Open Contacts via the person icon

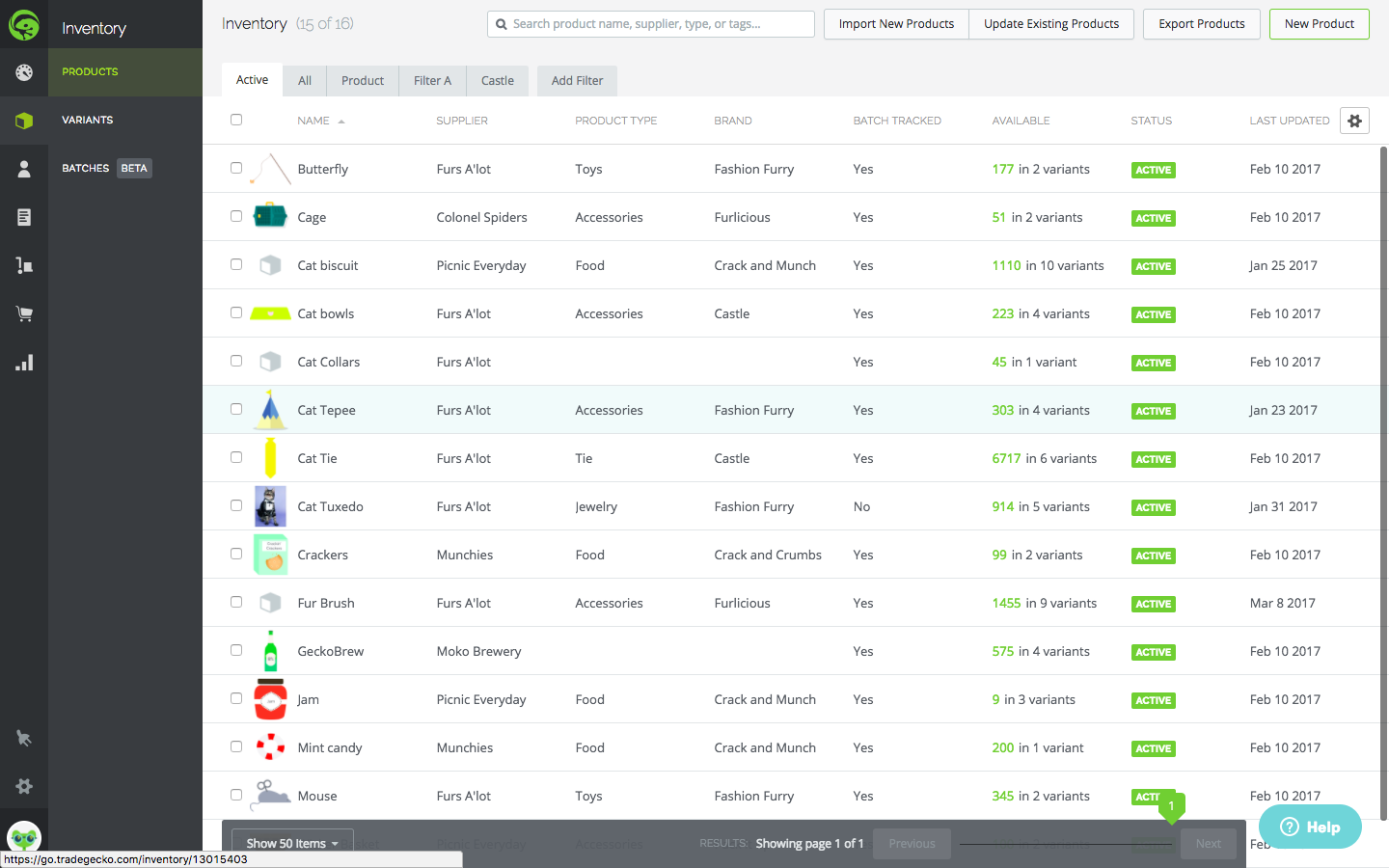coord(24,167)
